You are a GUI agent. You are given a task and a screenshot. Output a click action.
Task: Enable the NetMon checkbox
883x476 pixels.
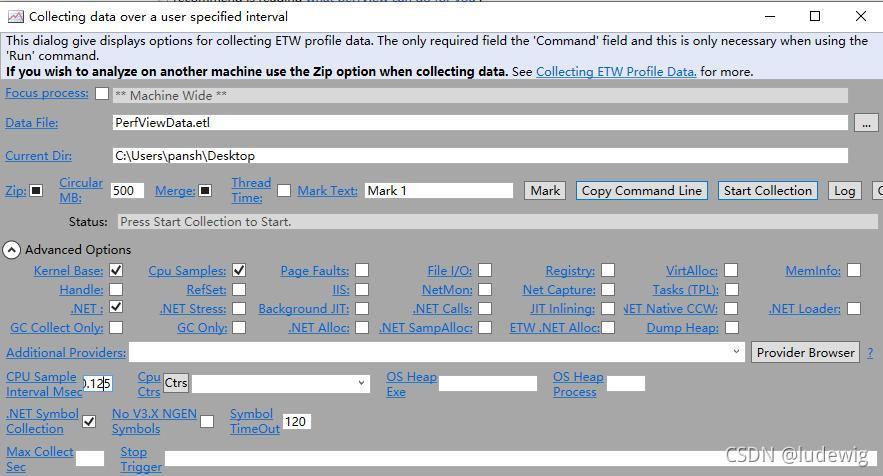pyautogui.click(x=485, y=290)
